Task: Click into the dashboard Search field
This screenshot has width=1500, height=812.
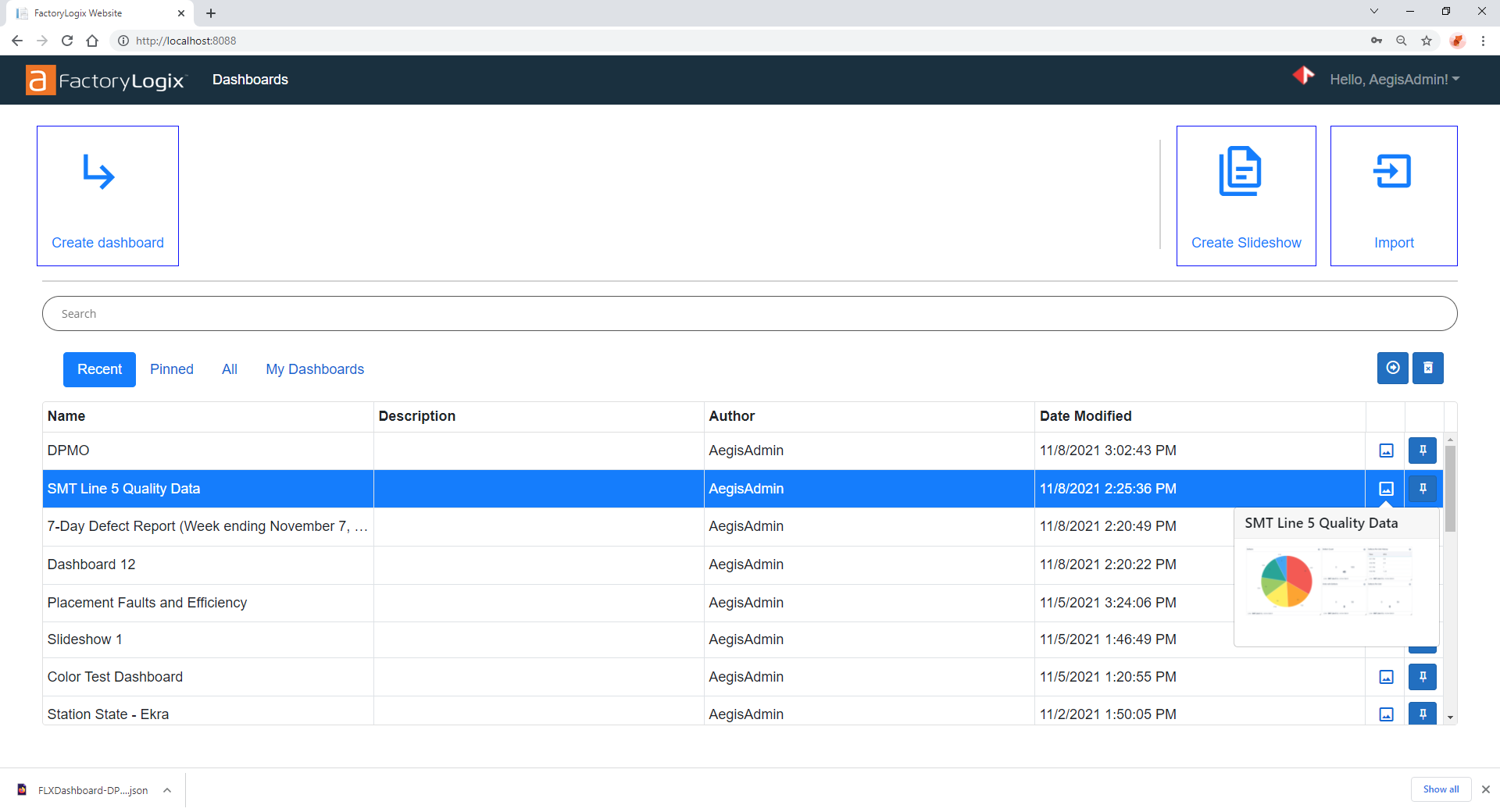Action: (748, 314)
